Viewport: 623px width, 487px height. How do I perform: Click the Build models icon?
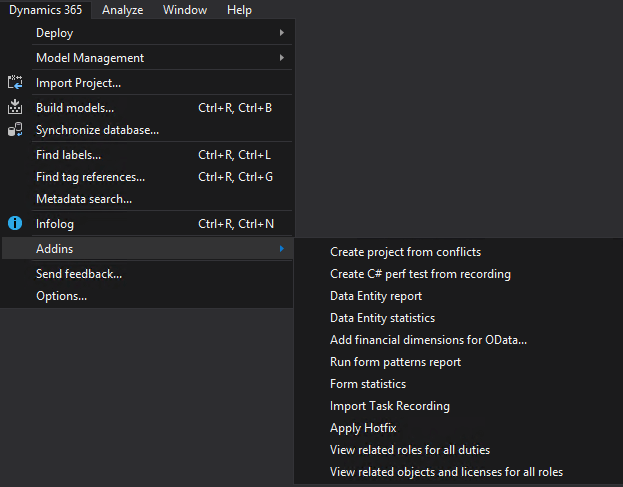click(15, 107)
